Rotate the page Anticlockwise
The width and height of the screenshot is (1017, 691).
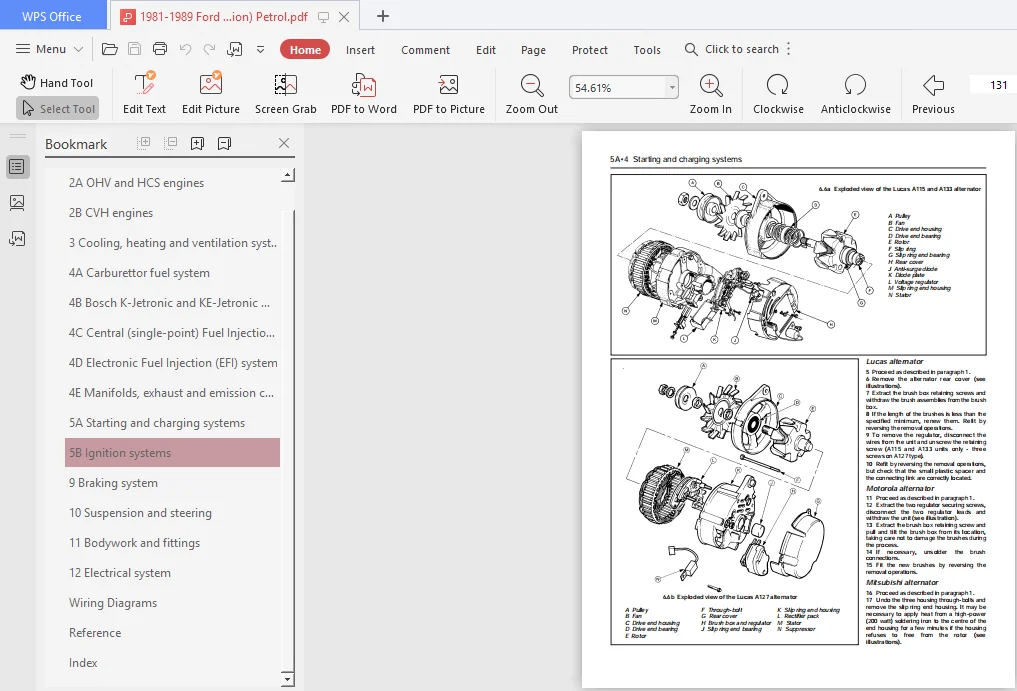click(x=855, y=93)
